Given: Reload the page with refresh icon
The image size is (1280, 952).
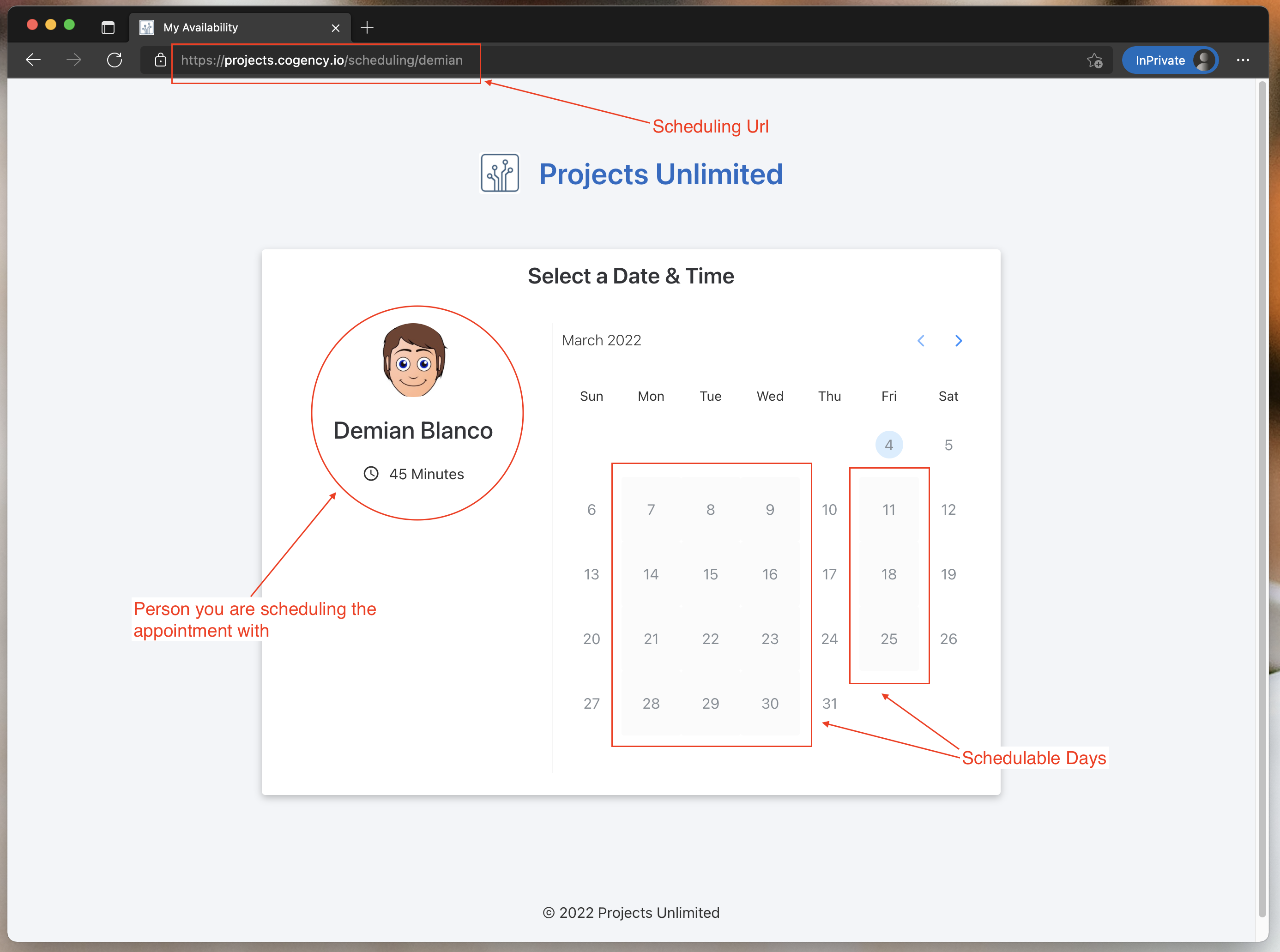Looking at the screenshot, I should click(x=115, y=60).
